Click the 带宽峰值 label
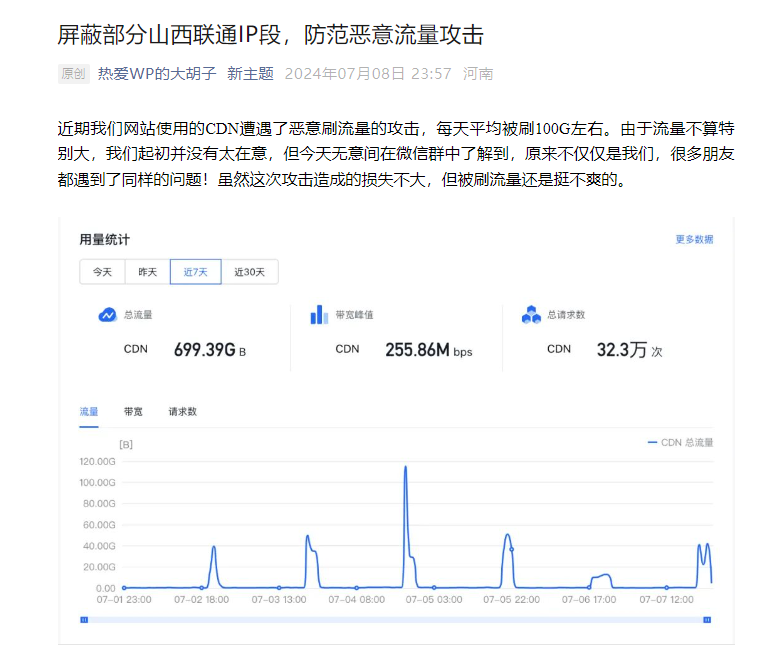The height and width of the screenshot is (660, 784). (354, 315)
